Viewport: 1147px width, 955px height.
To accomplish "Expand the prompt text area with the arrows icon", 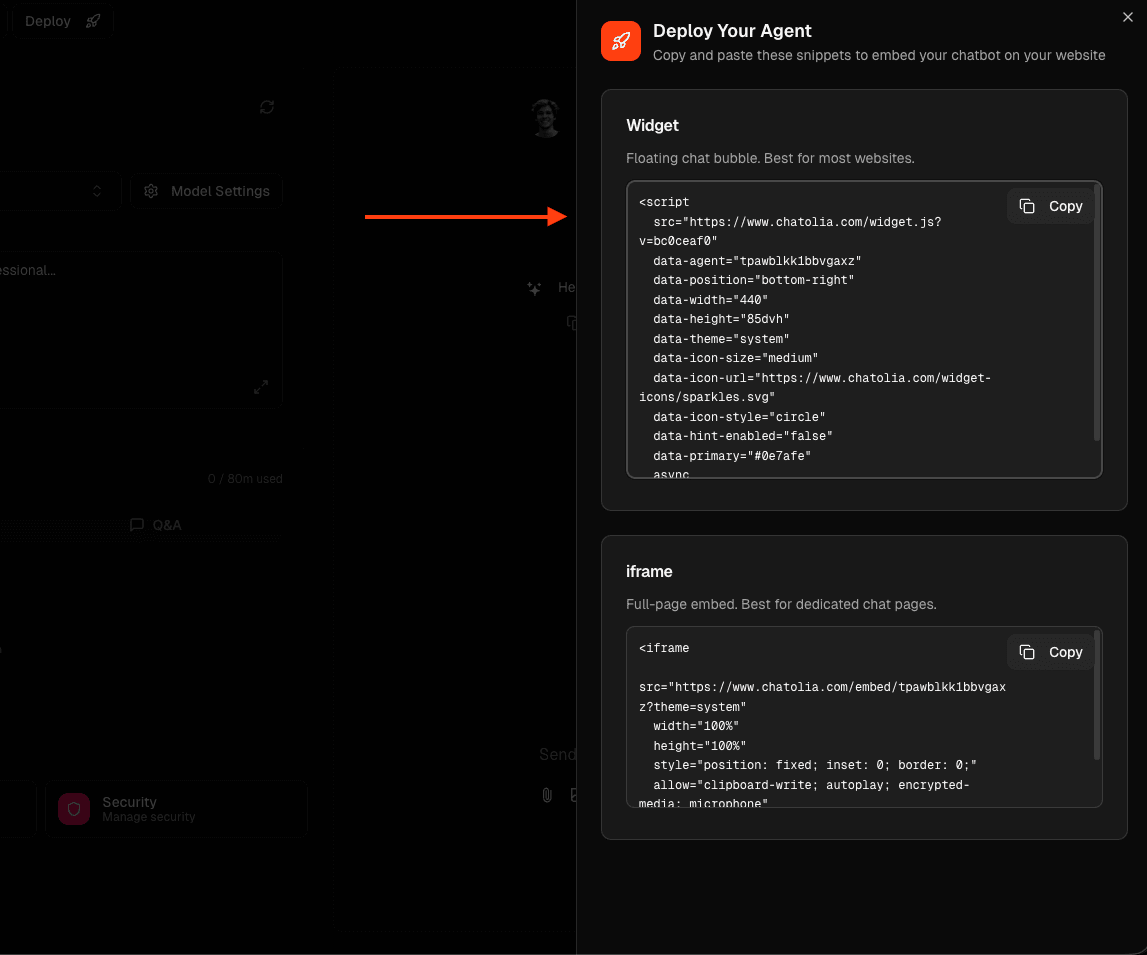I will point(261,387).
